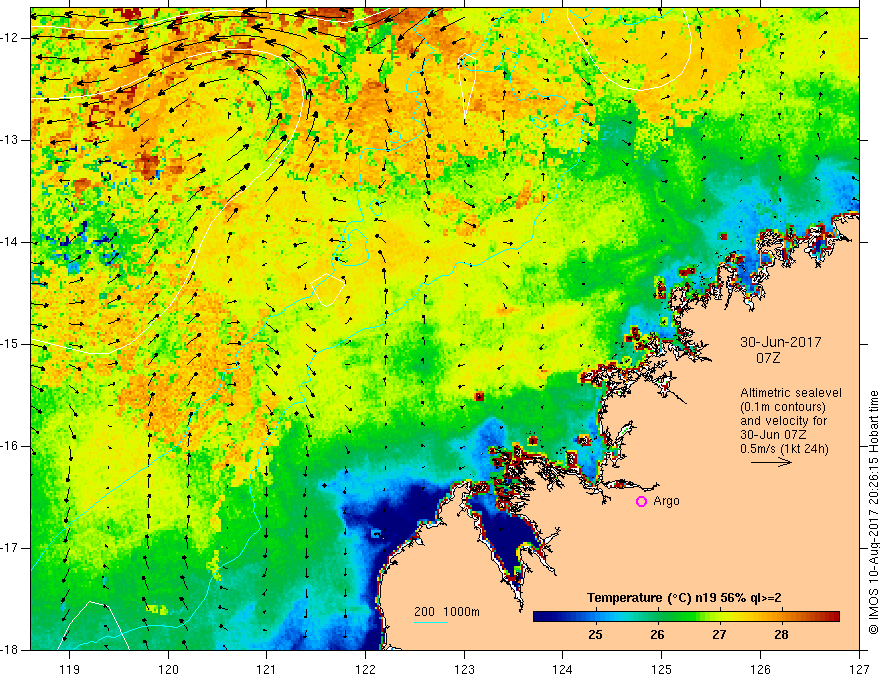880x680 pixels.
Task: Click latitude axis label -14
Action: coord(11,242)
